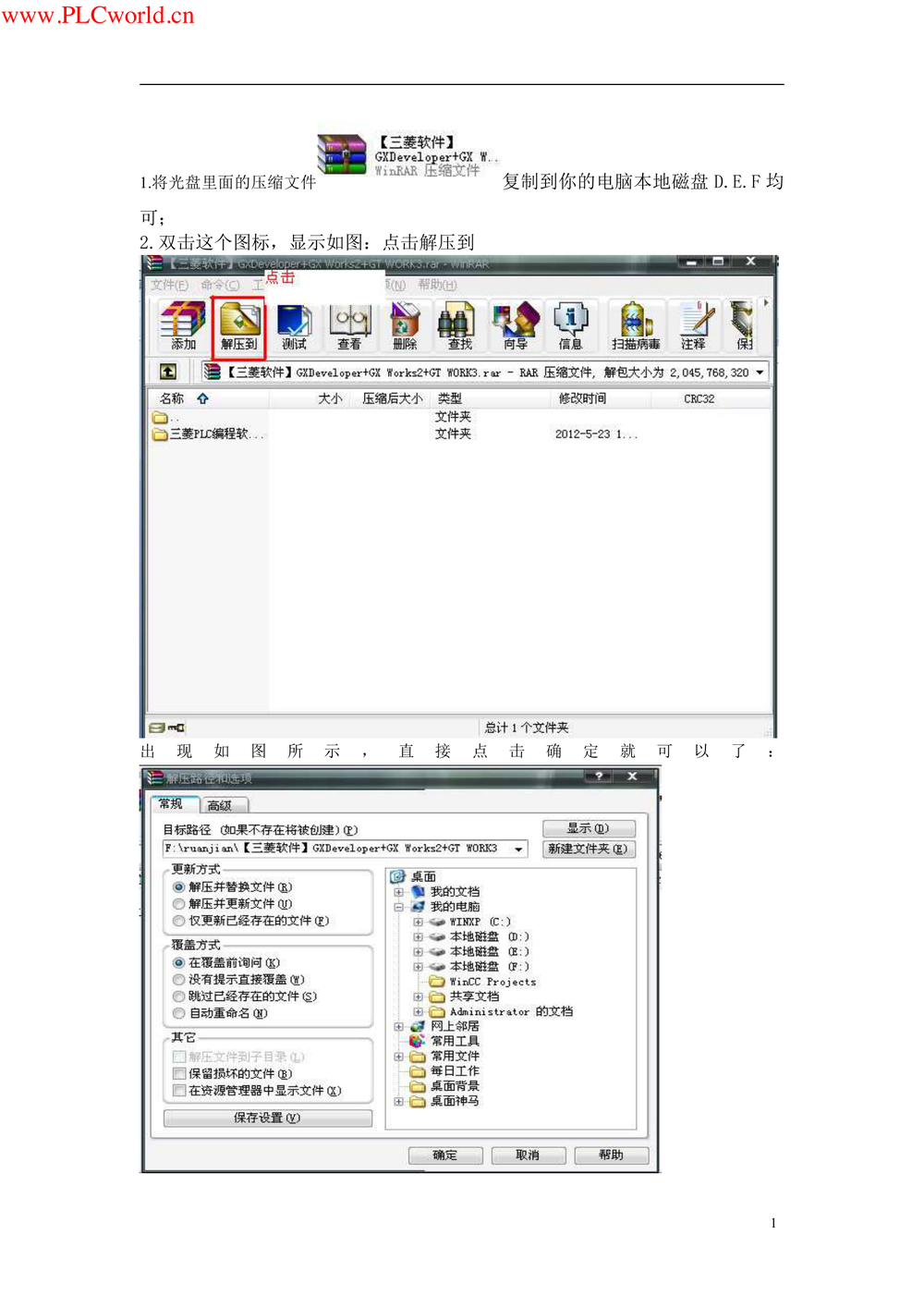The height and width of the screenshot is (1308, 924).
Task: Expand 共享文档 tree node
Action: pyautogui.click(x=418, y=997)
